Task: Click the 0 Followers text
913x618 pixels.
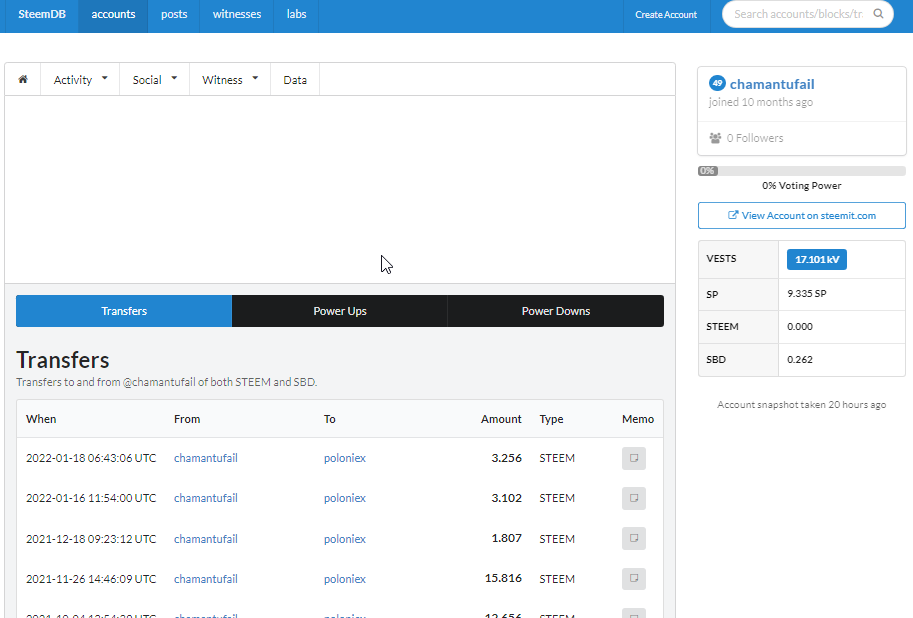Action: click(755, 138)
